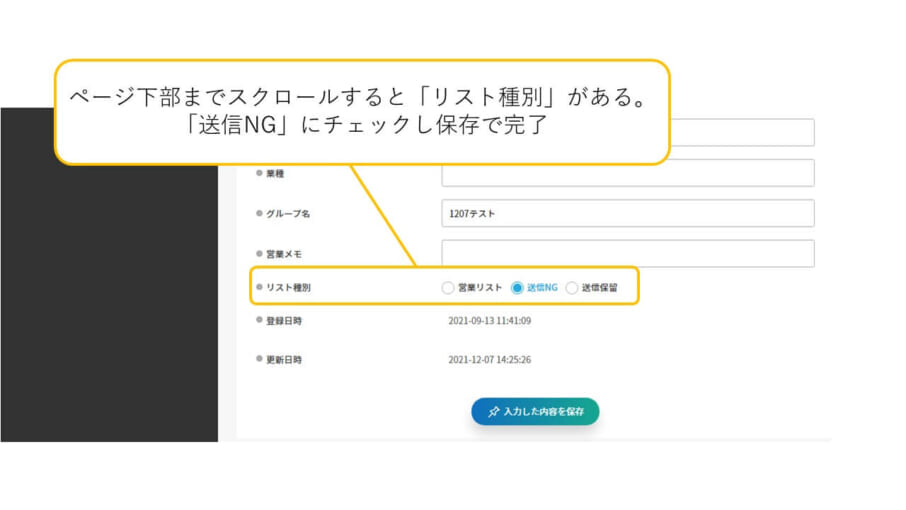906x510 pixels.
Task: Click the 更新日時 timestamp 2021-12-07 14:25:26
Action: click(489, 360)
